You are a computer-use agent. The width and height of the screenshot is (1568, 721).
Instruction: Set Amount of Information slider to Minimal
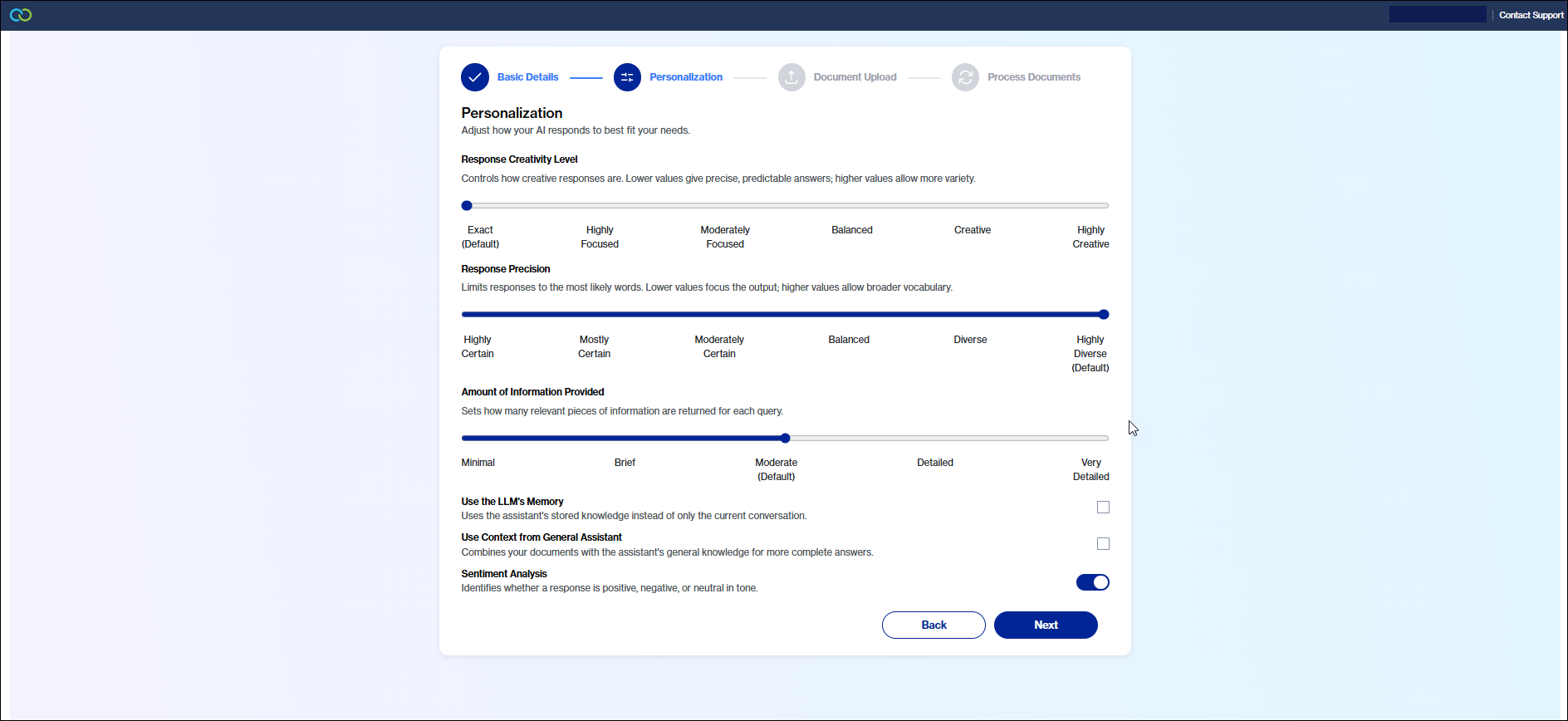click(x=467, y=439)
